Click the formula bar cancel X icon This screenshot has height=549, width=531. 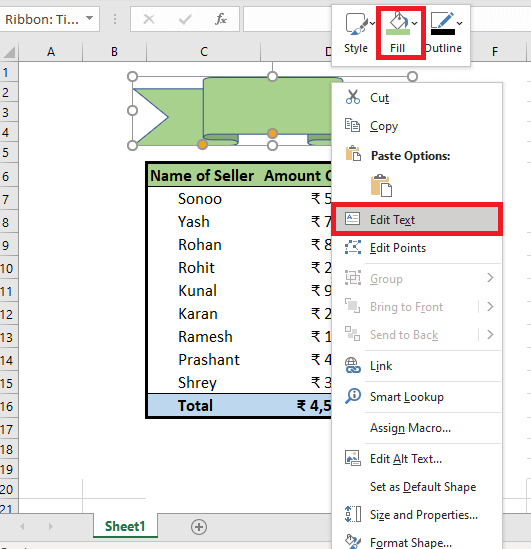click(149, 19)
